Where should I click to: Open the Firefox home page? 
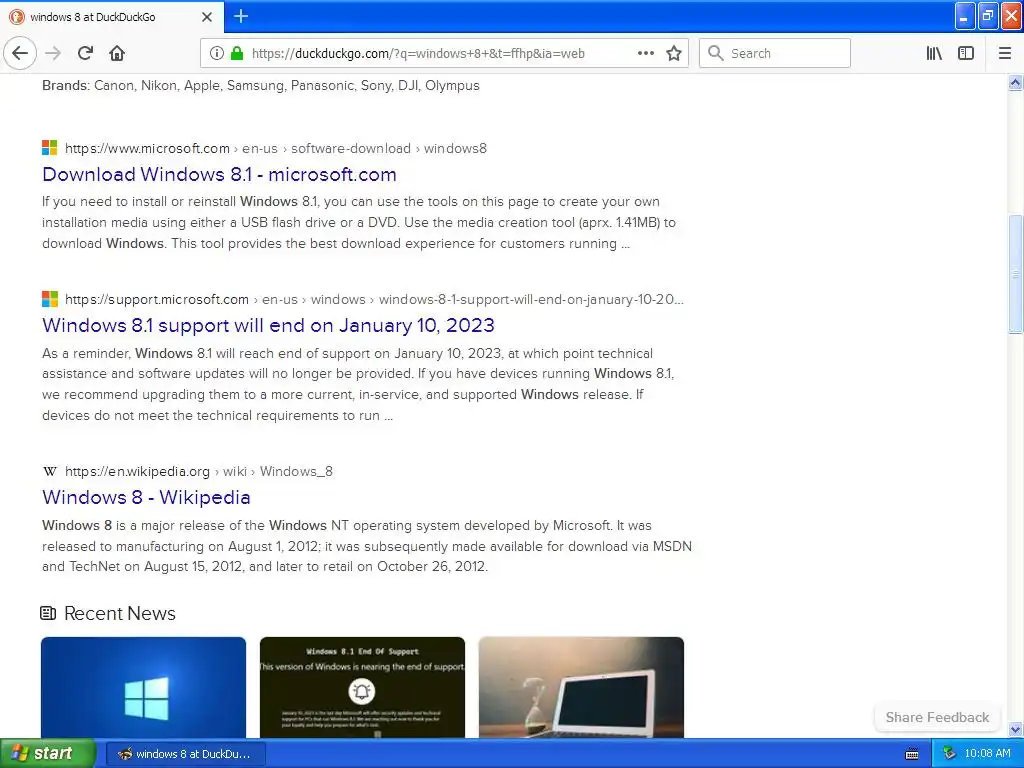click(x=117, y=53)
